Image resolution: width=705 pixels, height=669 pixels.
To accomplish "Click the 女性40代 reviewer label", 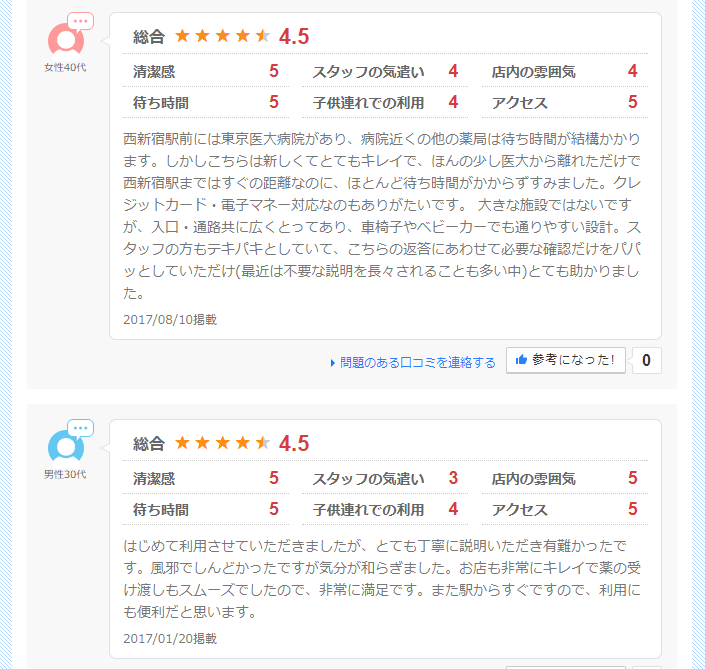I will tap(65, 67).
